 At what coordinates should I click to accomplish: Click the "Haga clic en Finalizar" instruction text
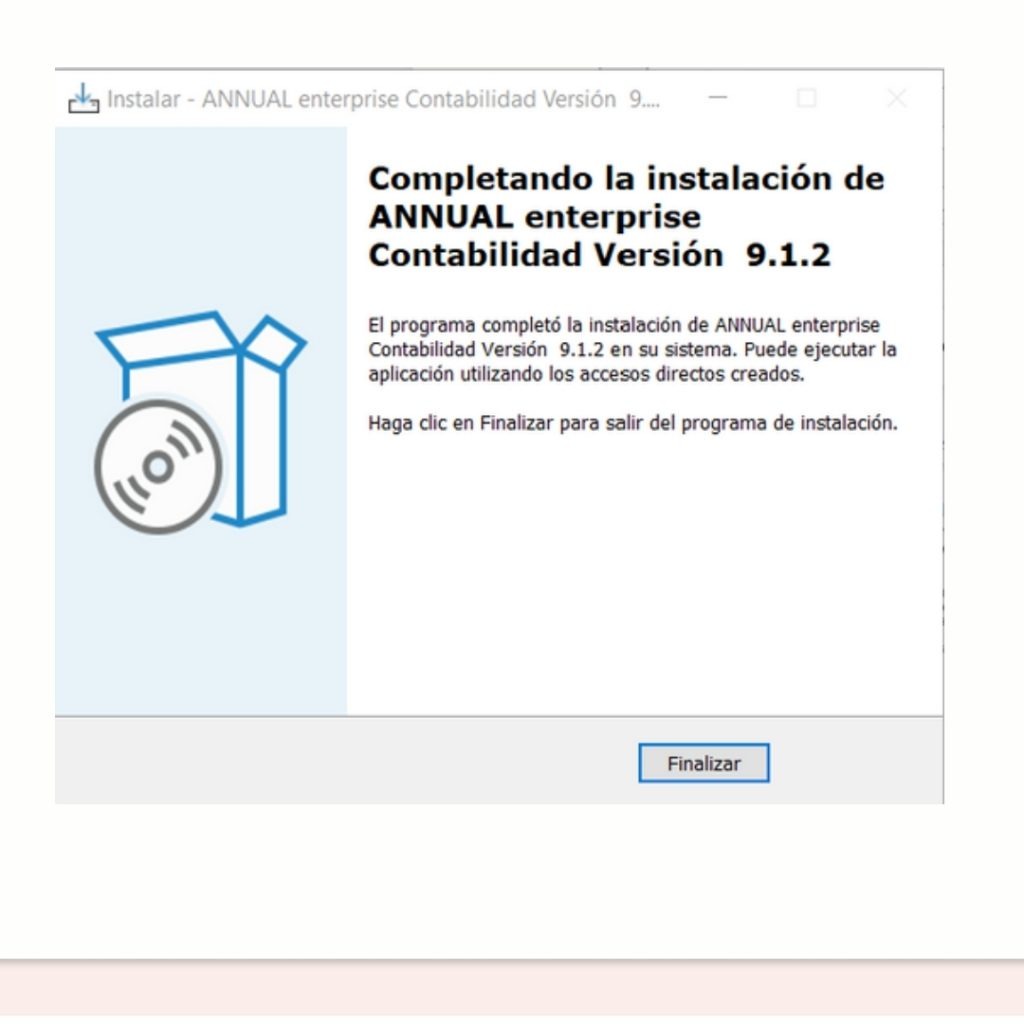point(632,422)
